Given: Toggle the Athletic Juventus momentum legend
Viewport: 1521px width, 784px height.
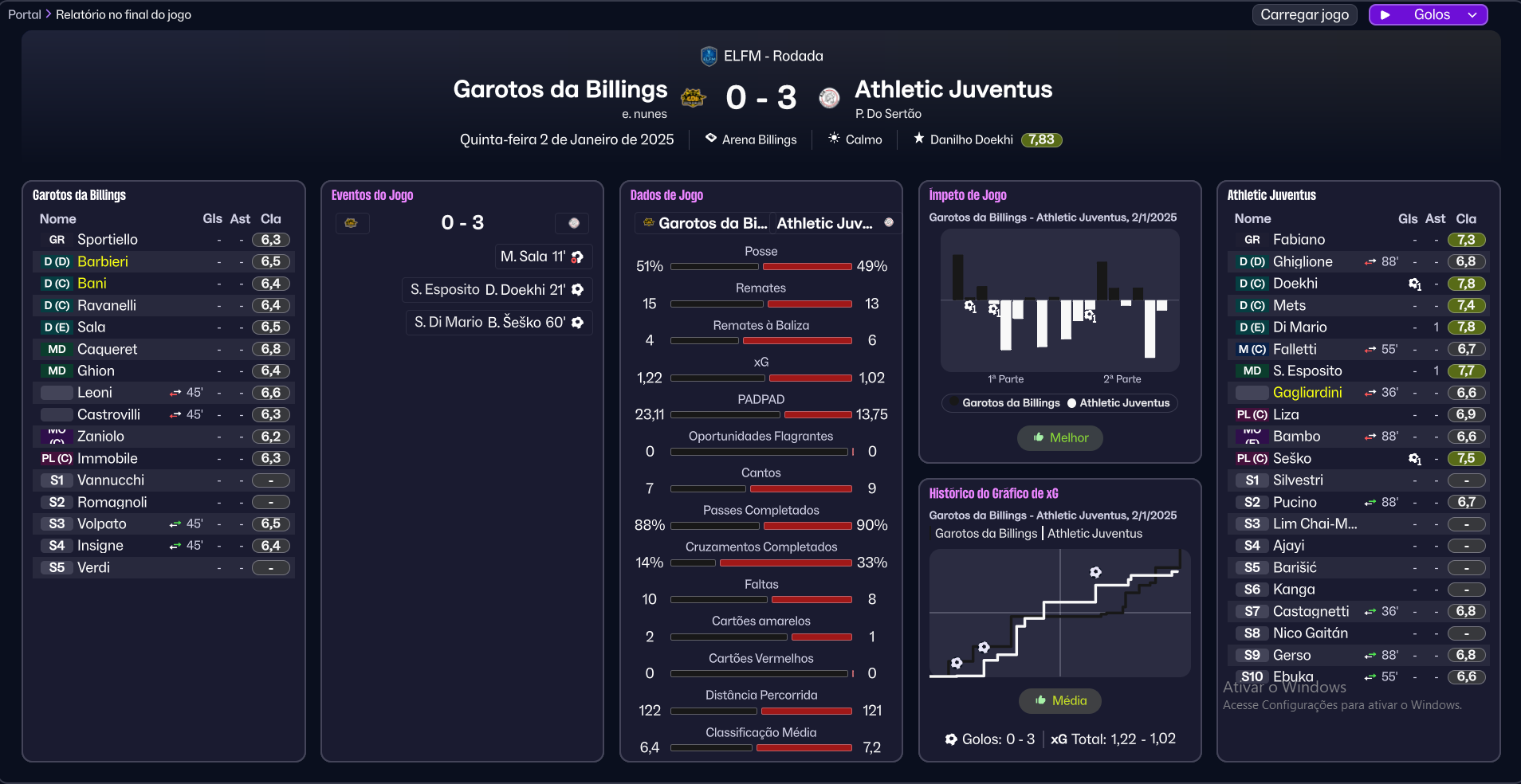Looking at the screenshot, I should pyautogui.click(x=1118, y=403).
